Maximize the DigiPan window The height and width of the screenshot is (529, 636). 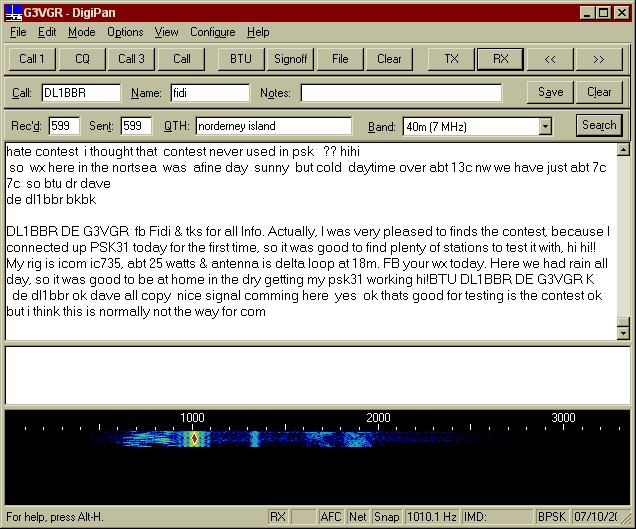pos(603,13)
